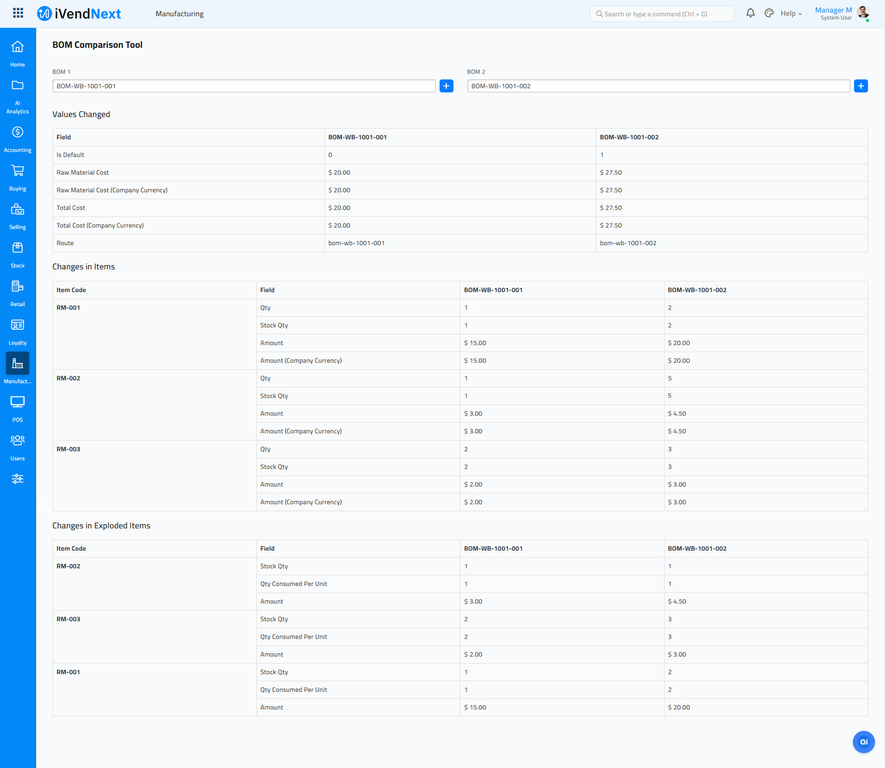
Task: Open the POS module
Action: pyautogui.click(x=17, y=409)
